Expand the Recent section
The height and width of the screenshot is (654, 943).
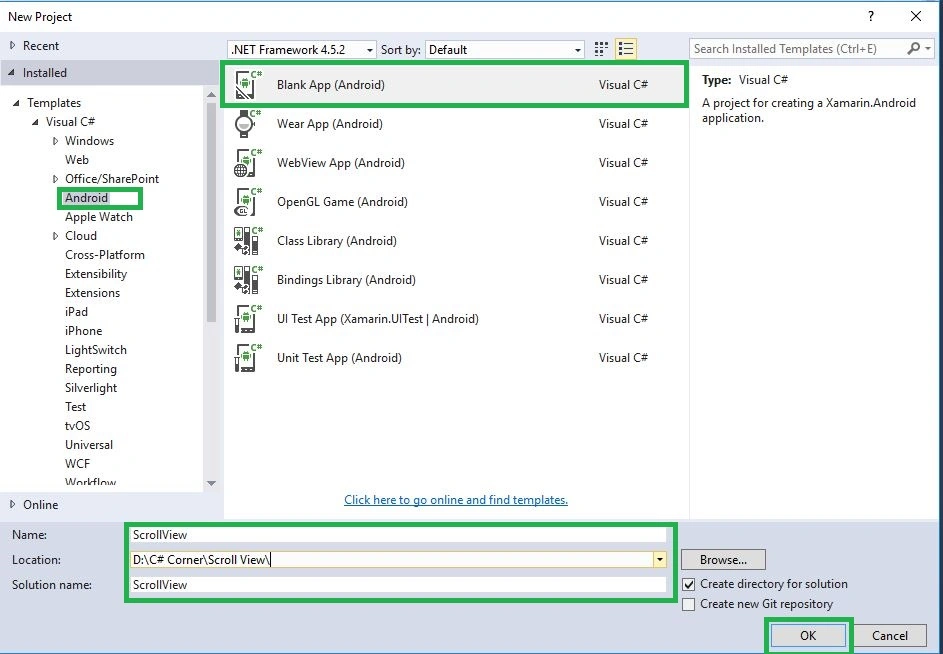tap(12, 46)
